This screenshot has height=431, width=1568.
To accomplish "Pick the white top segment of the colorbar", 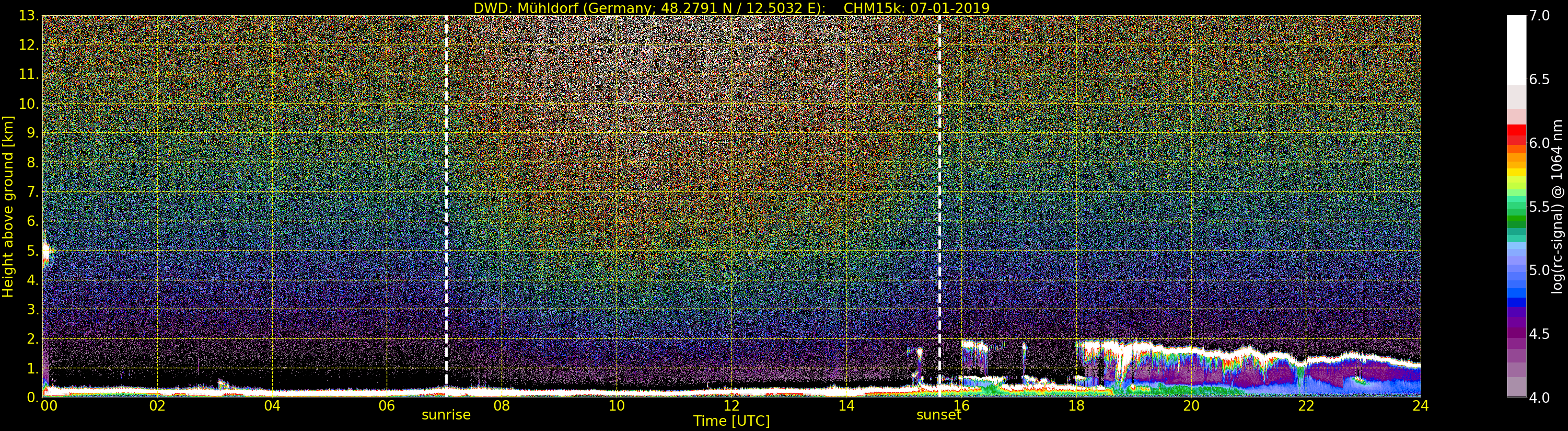I will pyautogui.click(x=1516, y=51).
